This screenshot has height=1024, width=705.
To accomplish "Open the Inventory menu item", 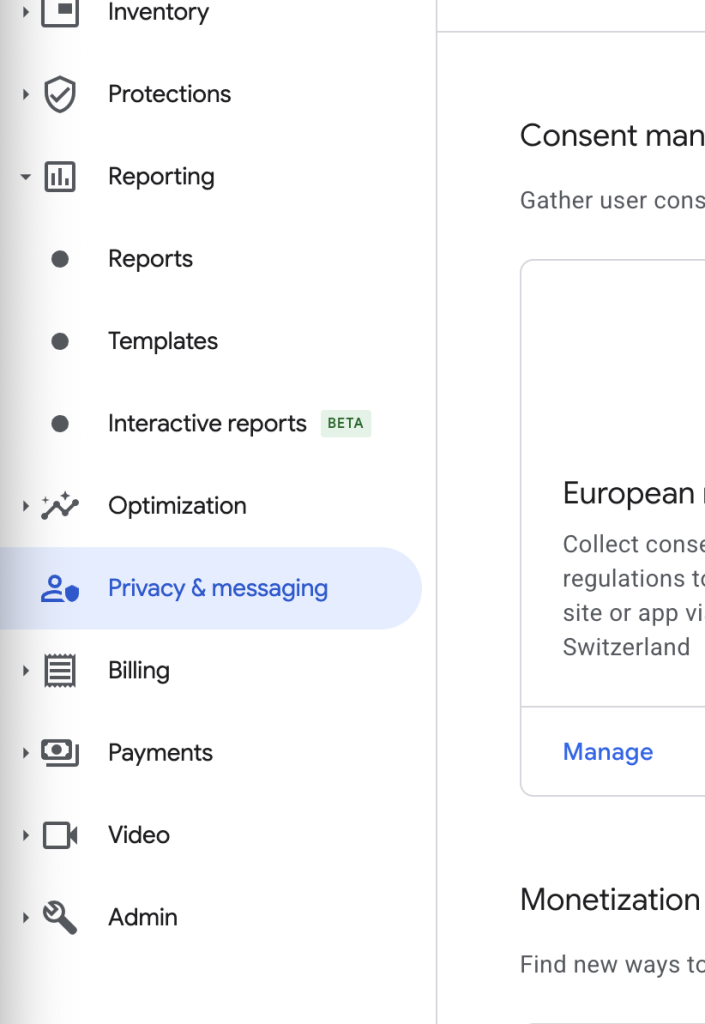I will point(159,12).
